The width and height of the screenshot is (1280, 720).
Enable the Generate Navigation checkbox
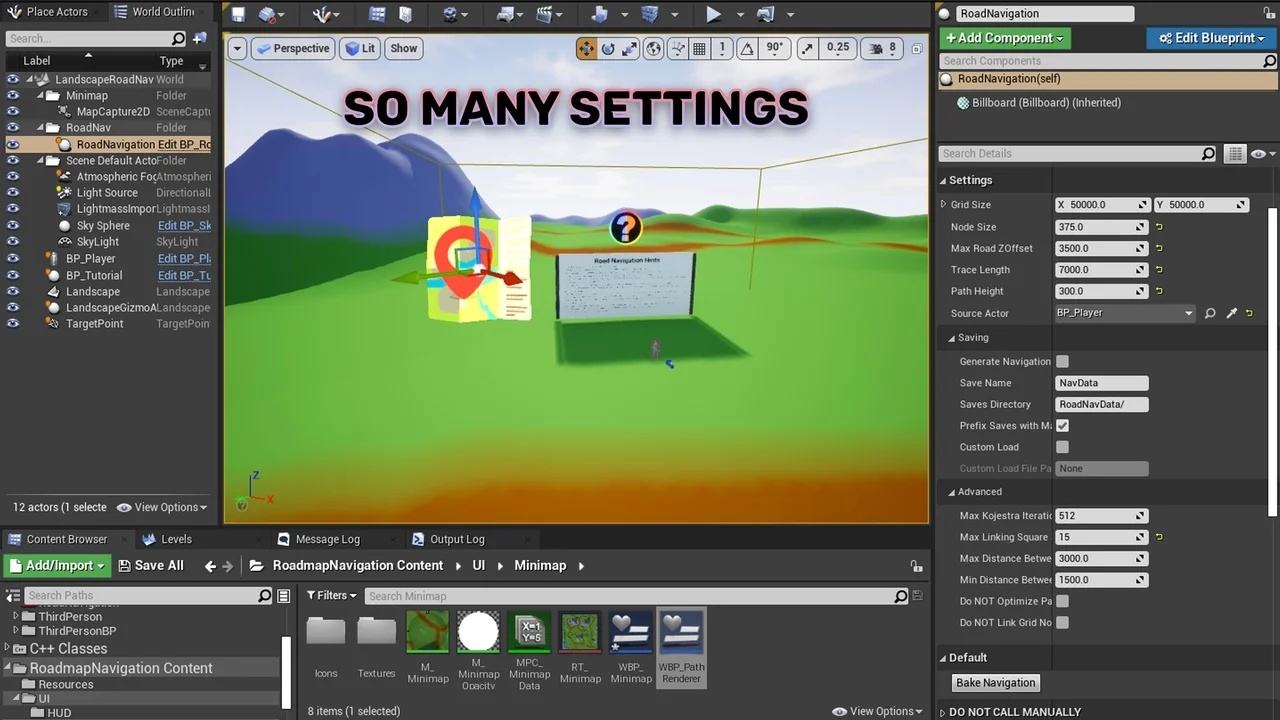(x=1062, y=361)
